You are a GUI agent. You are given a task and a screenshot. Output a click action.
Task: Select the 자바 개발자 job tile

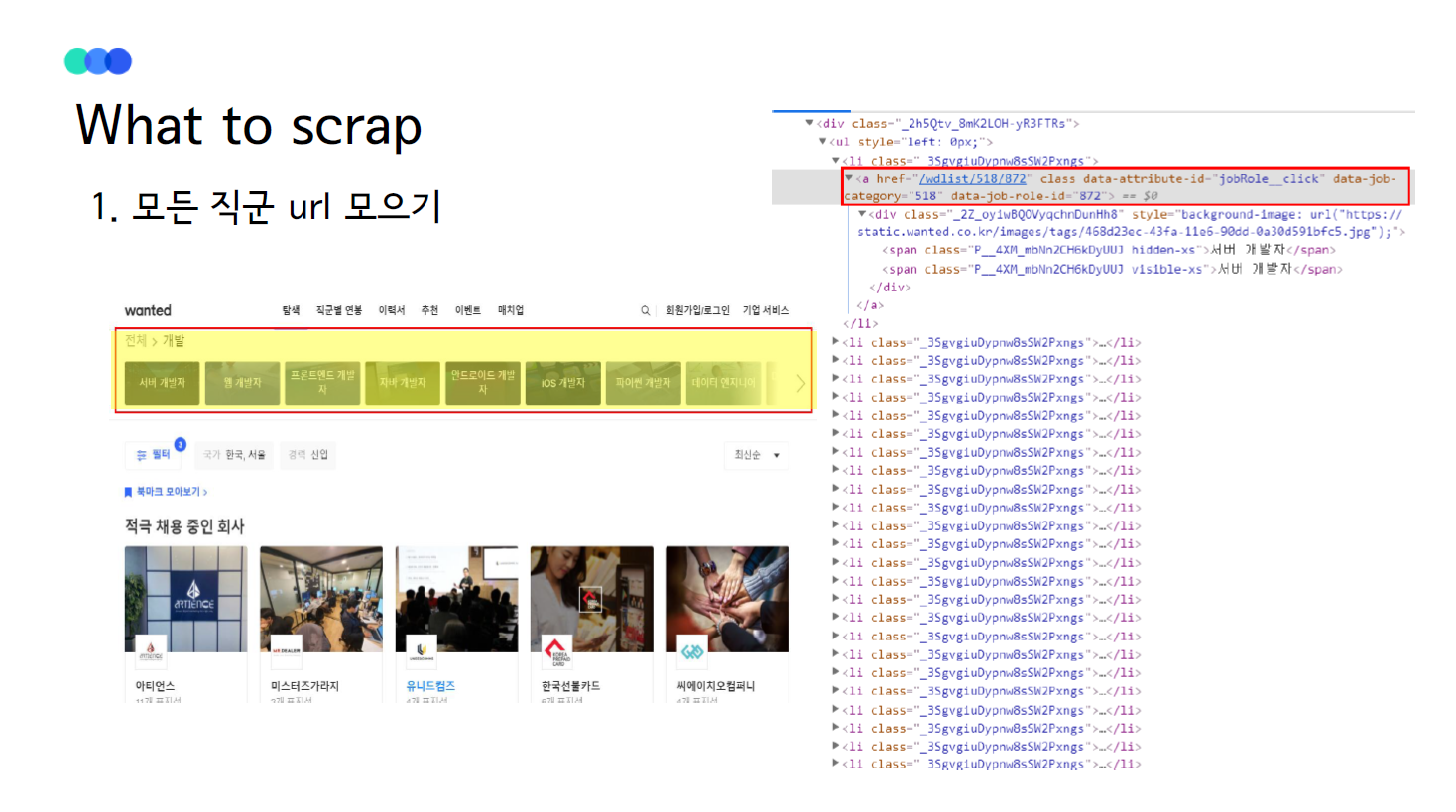403,383
